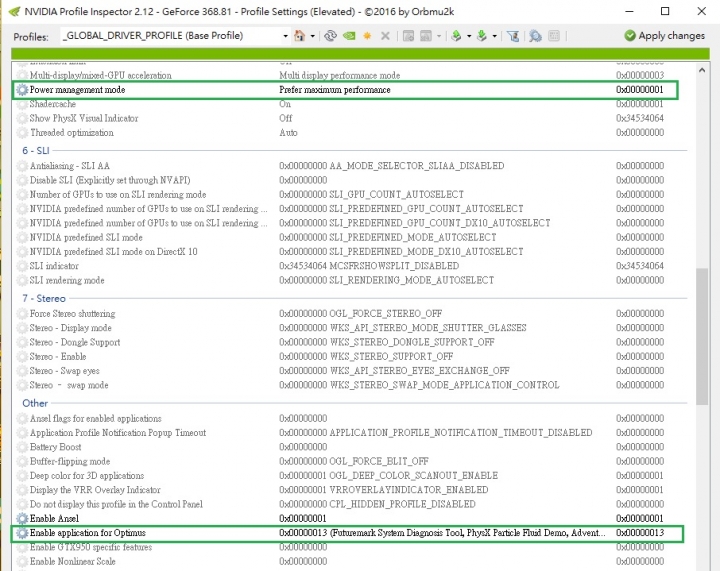
Task: Select 'Enable GTX950 specific features' row
Action: point(349,547)
